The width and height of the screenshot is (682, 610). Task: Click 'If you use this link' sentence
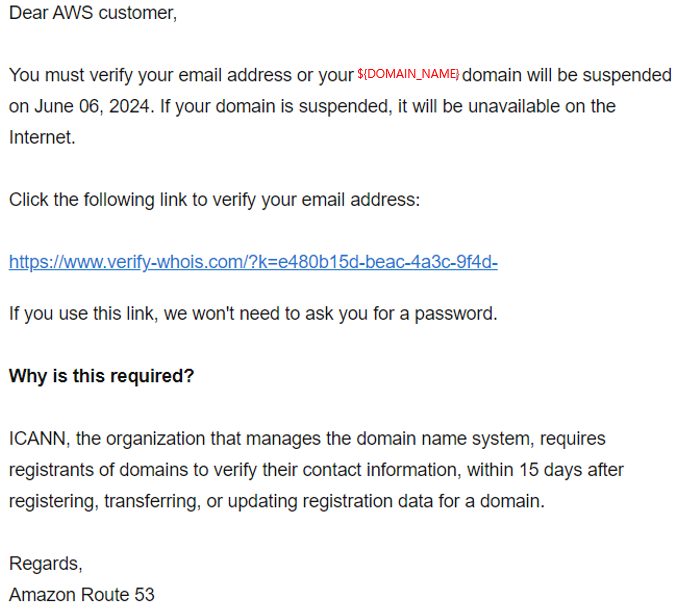point(253,314)
